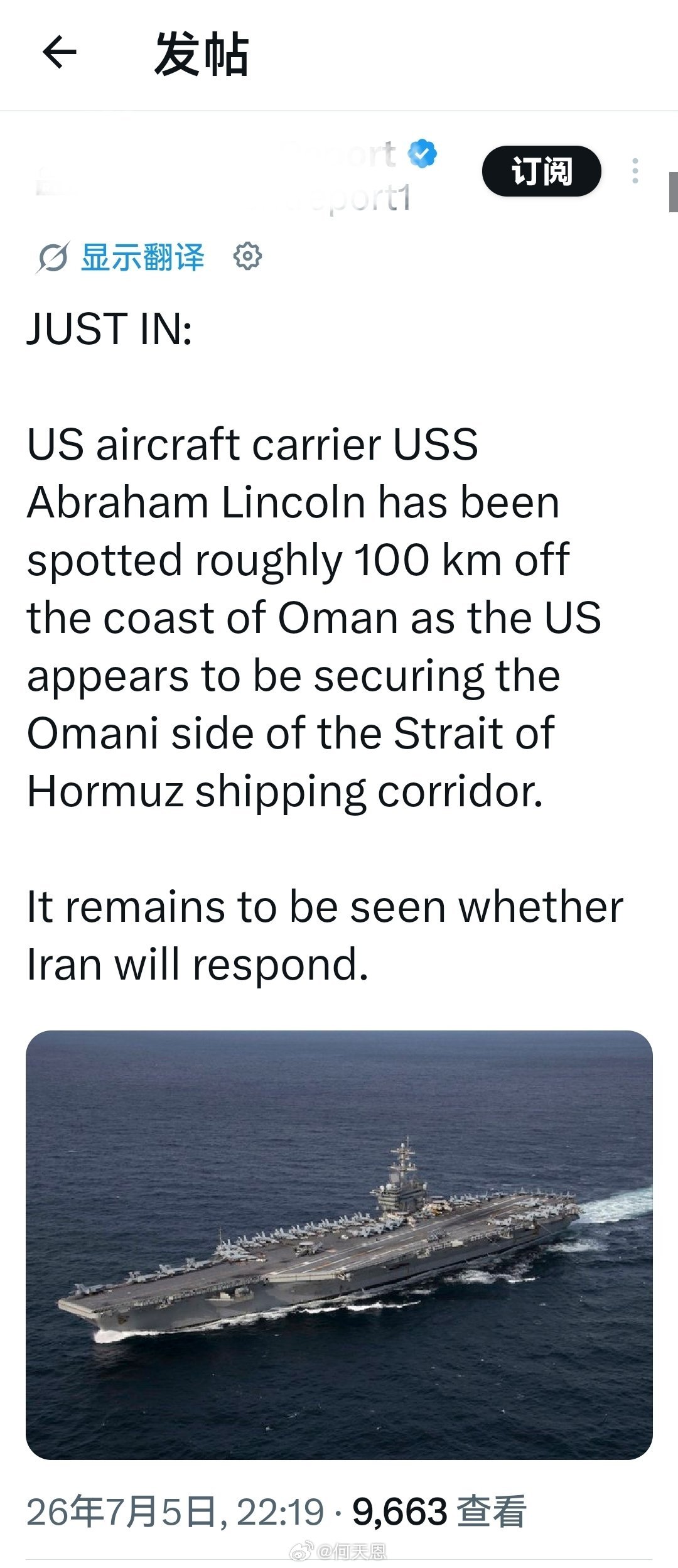
Task: Go back using the left arrow
Action: (x=59, y=52)
